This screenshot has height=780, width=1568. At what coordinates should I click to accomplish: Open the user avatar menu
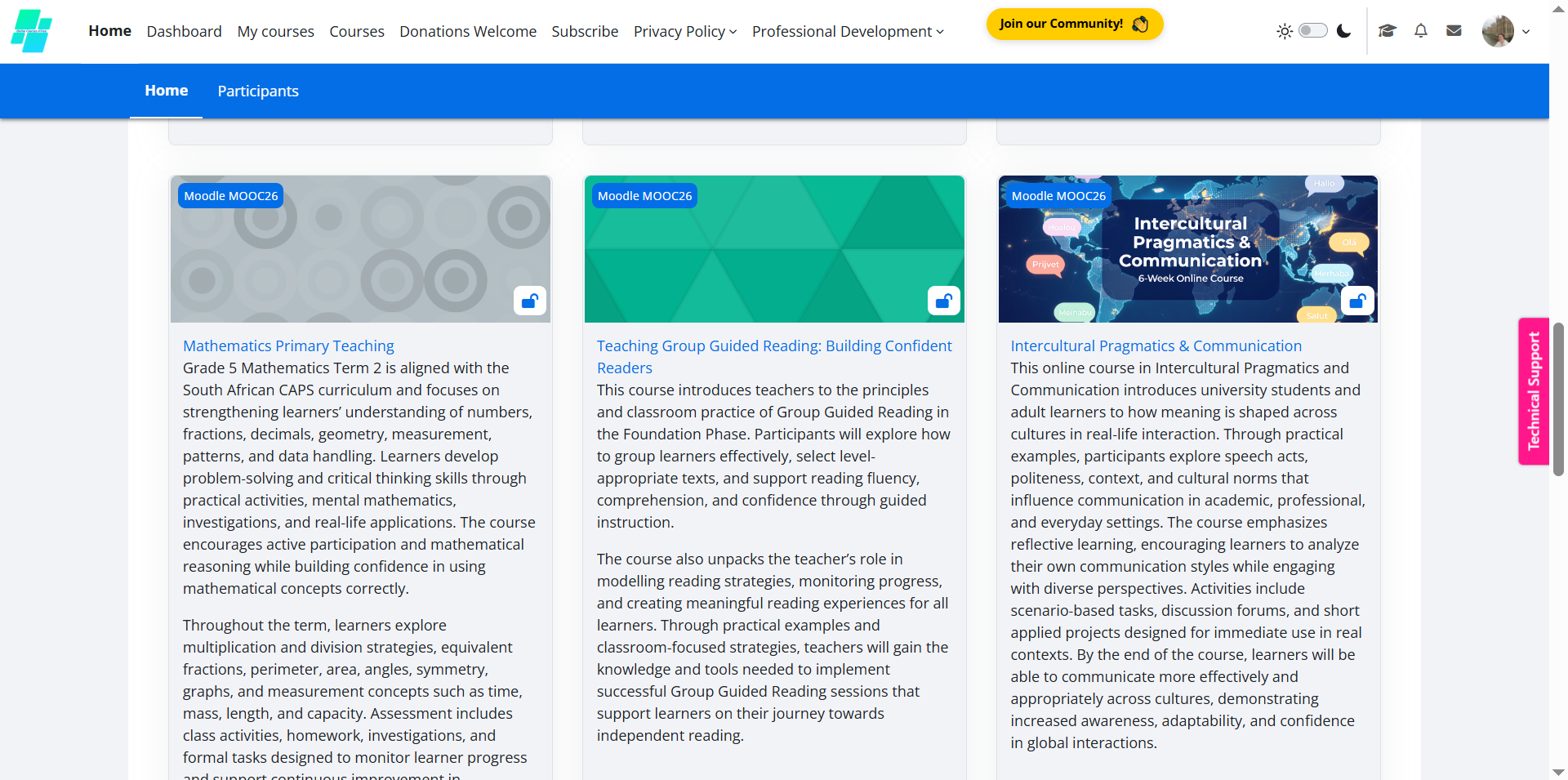point(1506,31)
